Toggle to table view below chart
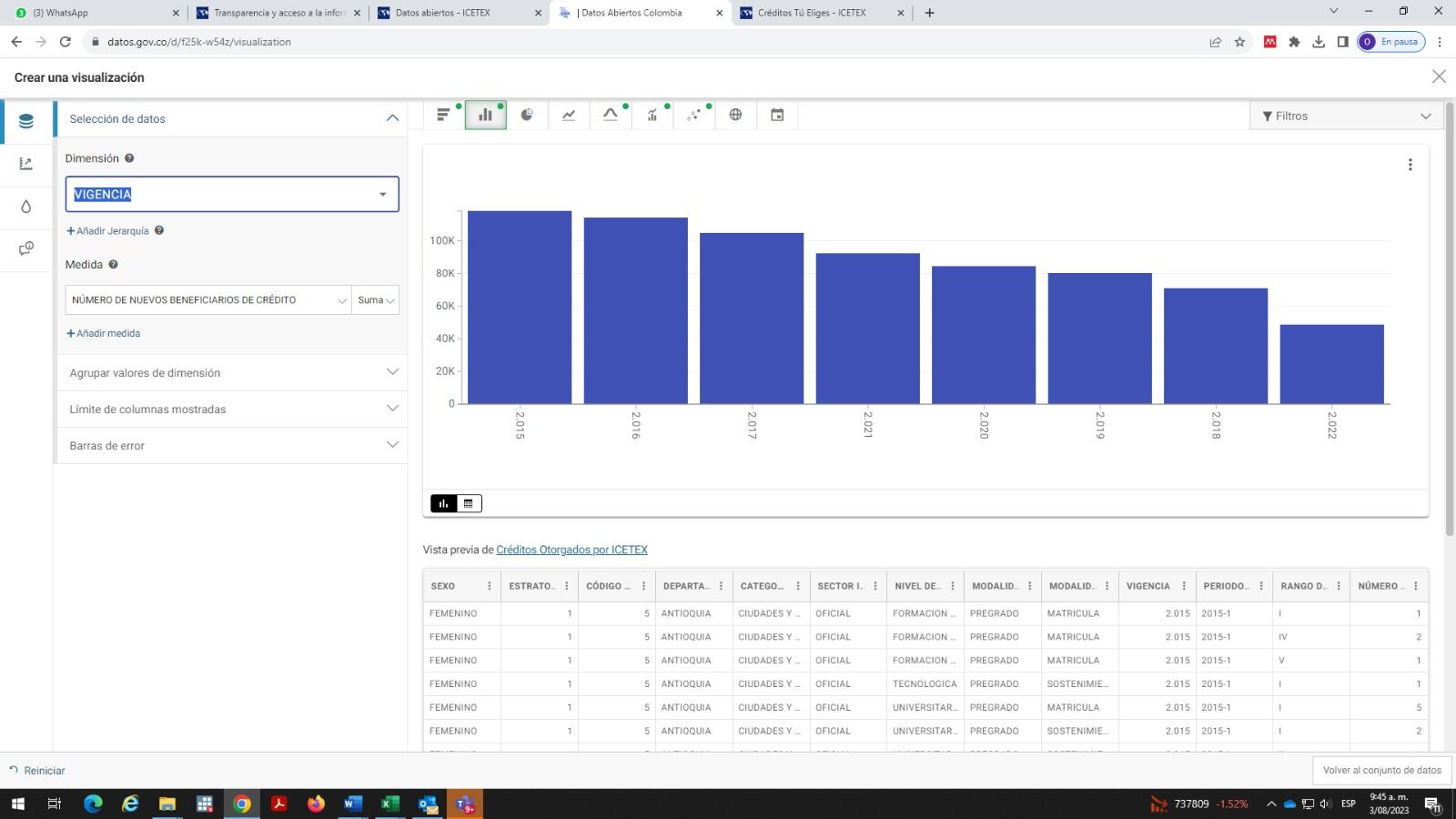The width and height of the screenshot is (1456, 819). pos(469,503)
